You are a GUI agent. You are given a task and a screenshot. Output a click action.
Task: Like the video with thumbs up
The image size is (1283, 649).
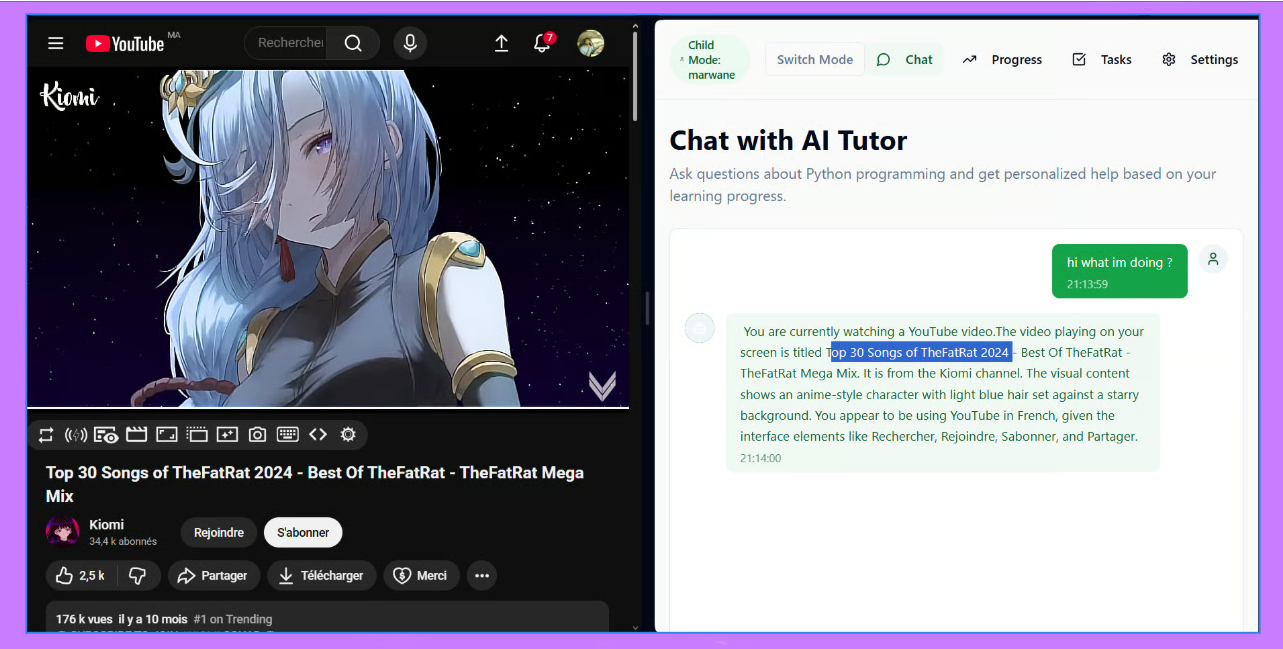click(x=81, y=575)
